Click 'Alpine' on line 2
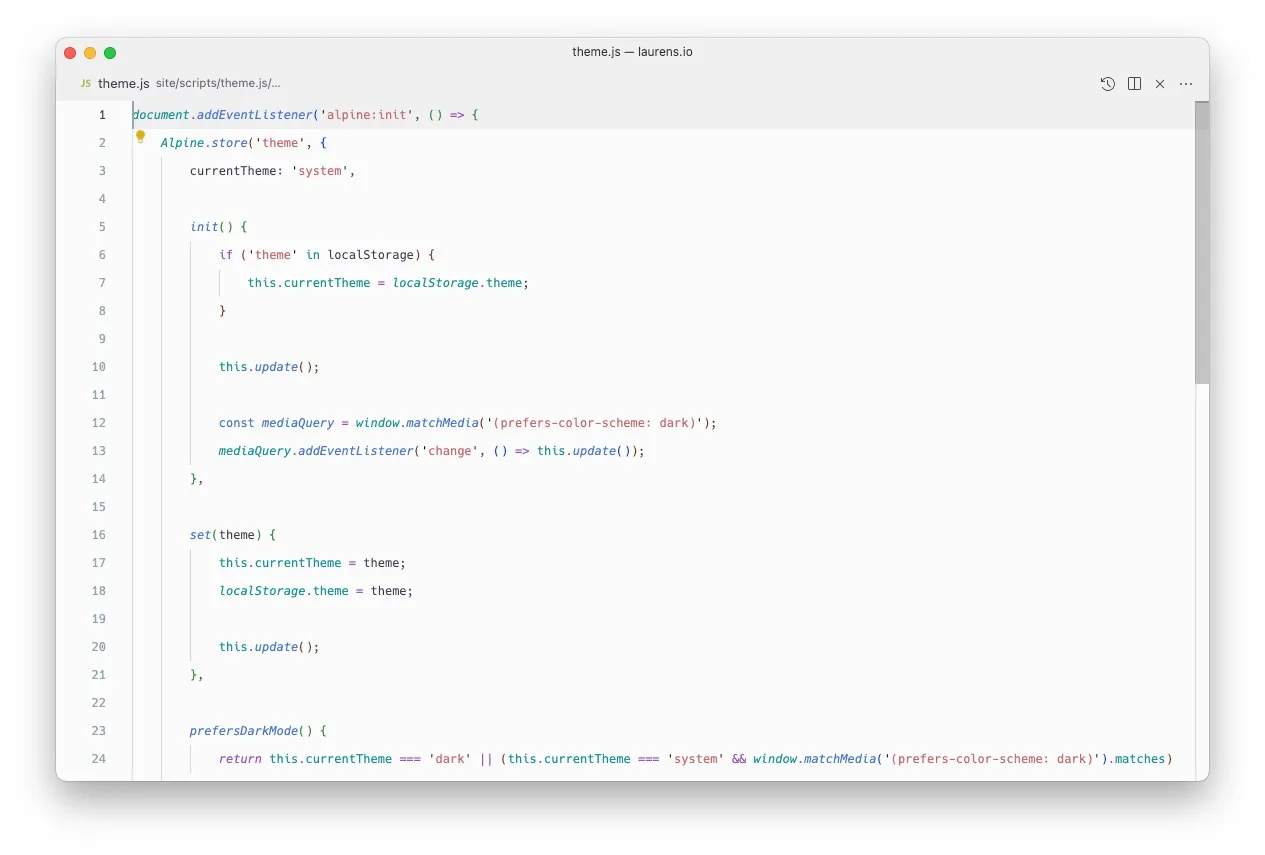Screen dimensions: 1265x855 tap(182, 143)
